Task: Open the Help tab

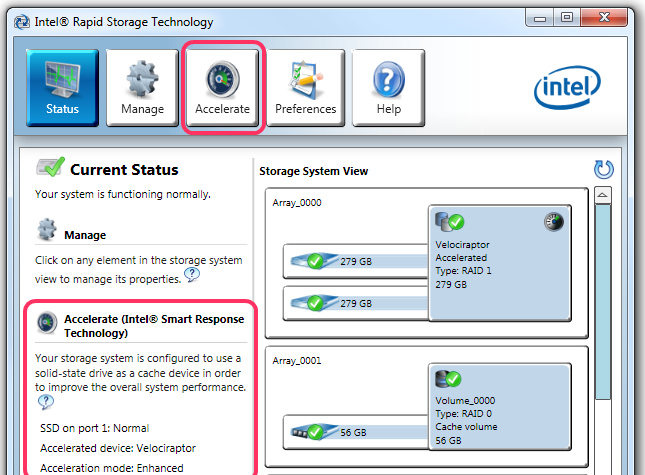Action: tap(388, 88)
